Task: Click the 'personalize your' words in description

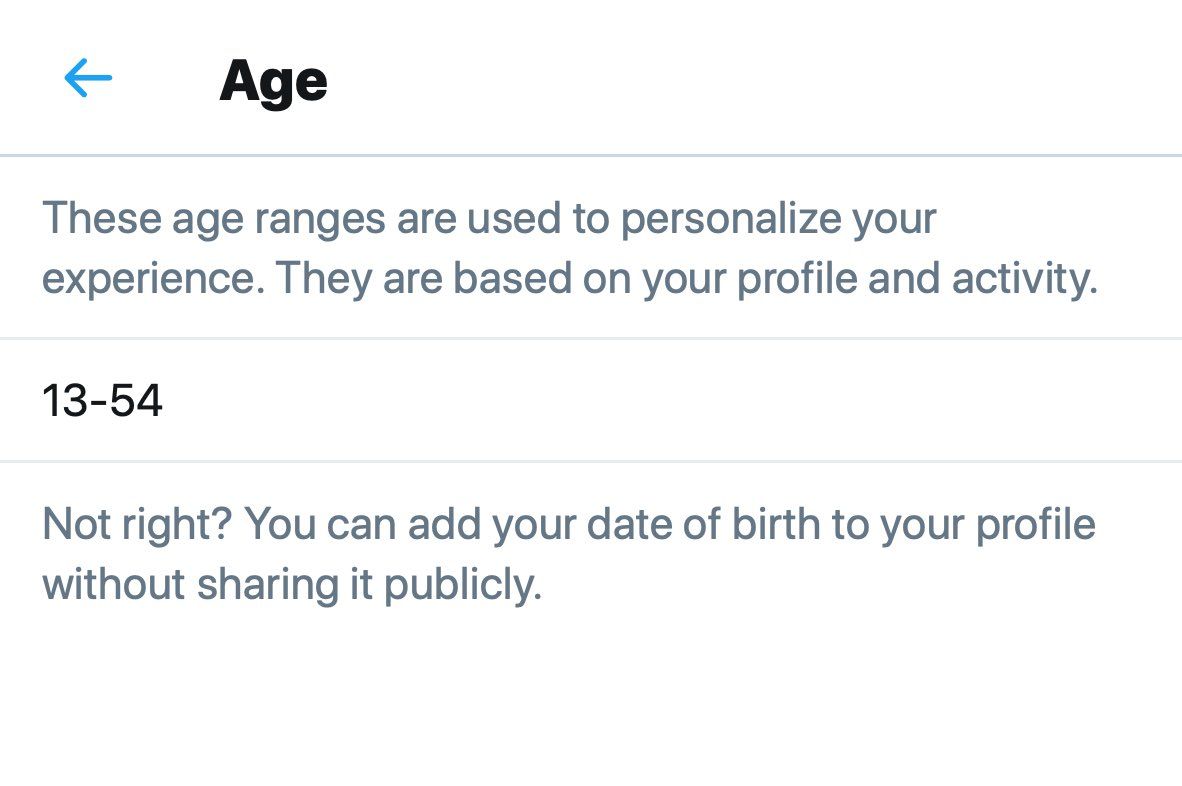Action: (x=778, y=219)
